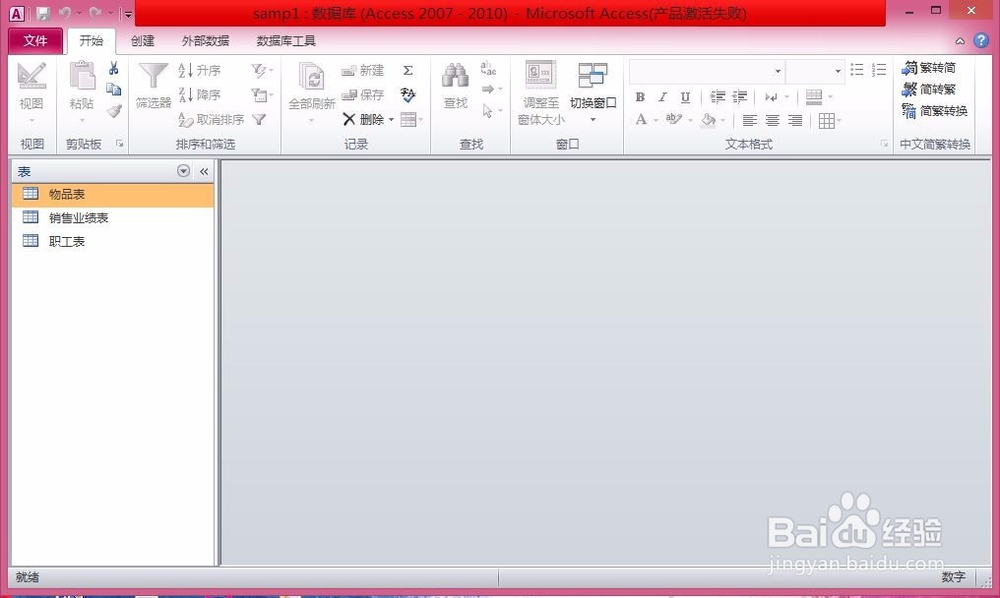
Task: Click the font color A button
Action: click(x=642, y=120)
